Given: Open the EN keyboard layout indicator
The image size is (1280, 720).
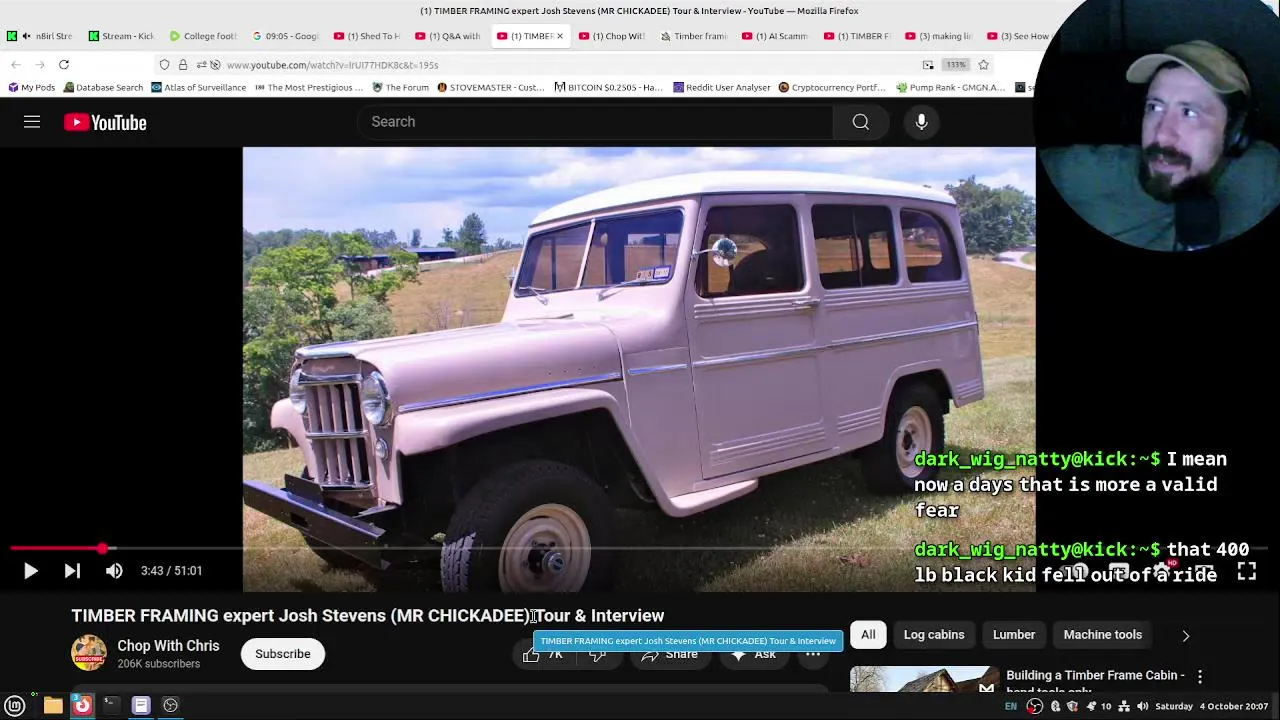Looking at the screenshot, I should (1011, 706).
